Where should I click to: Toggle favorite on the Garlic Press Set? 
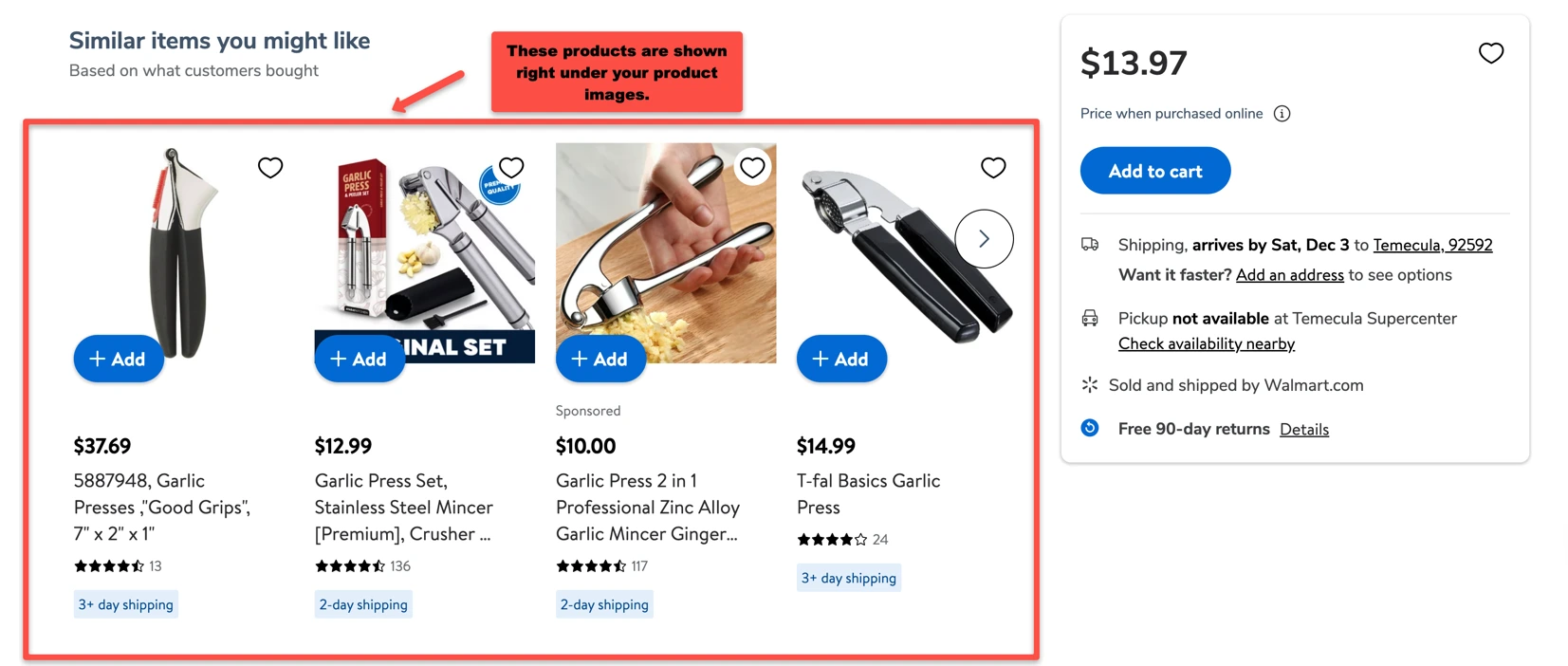click(x=511, y=167)
